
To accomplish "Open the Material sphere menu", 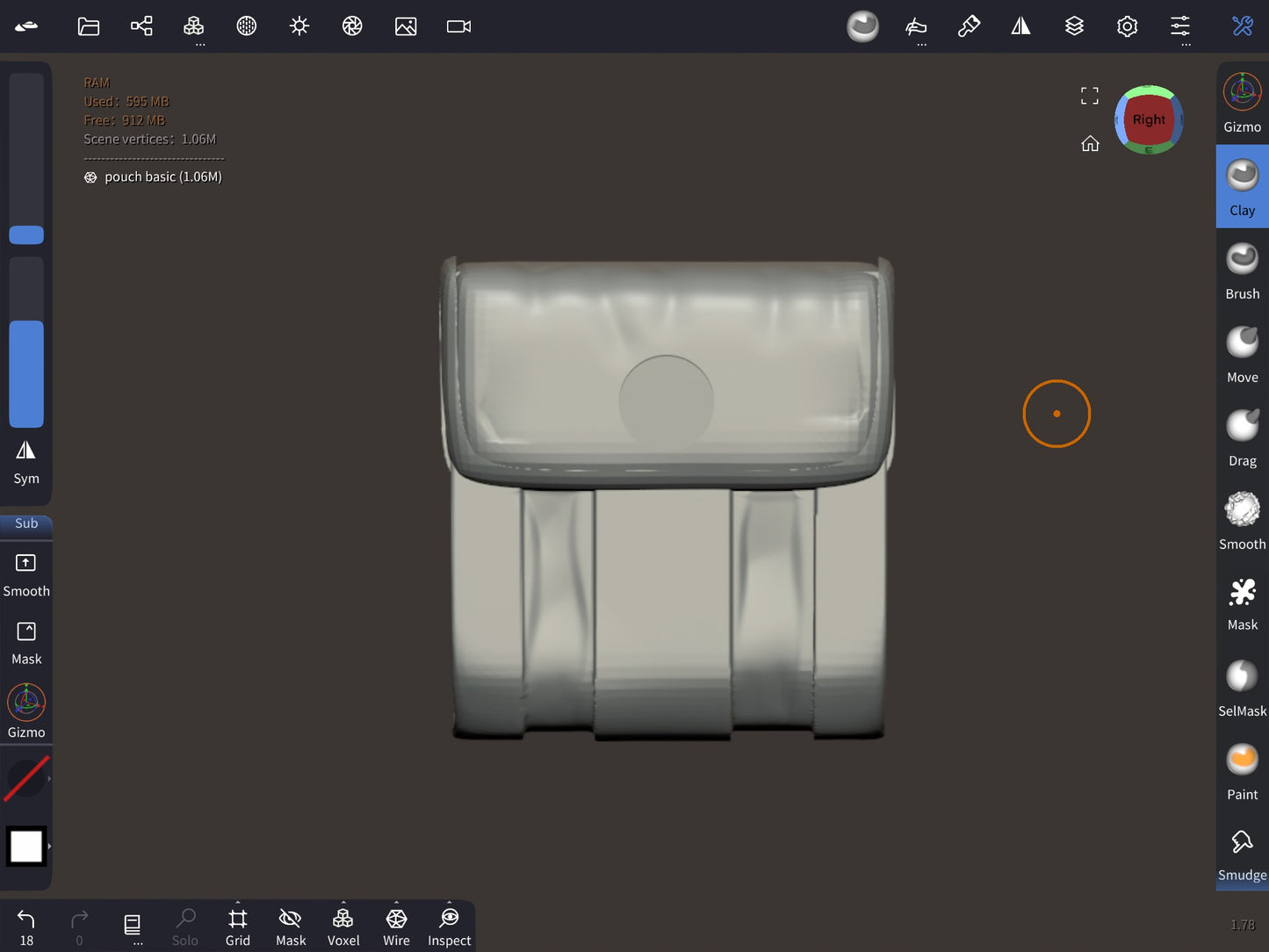I will pos(247,26).
